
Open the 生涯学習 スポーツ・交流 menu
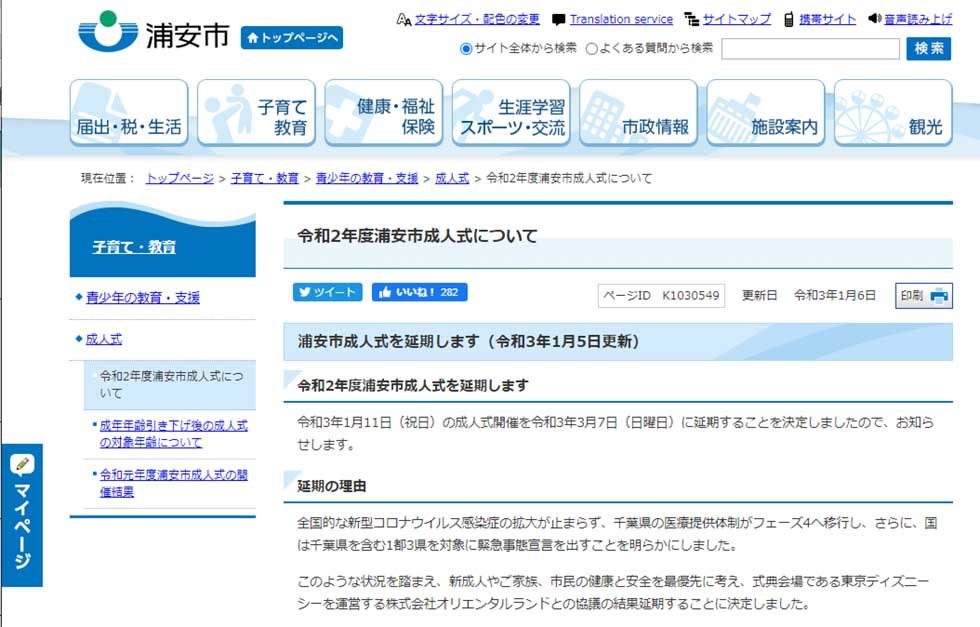511,113
